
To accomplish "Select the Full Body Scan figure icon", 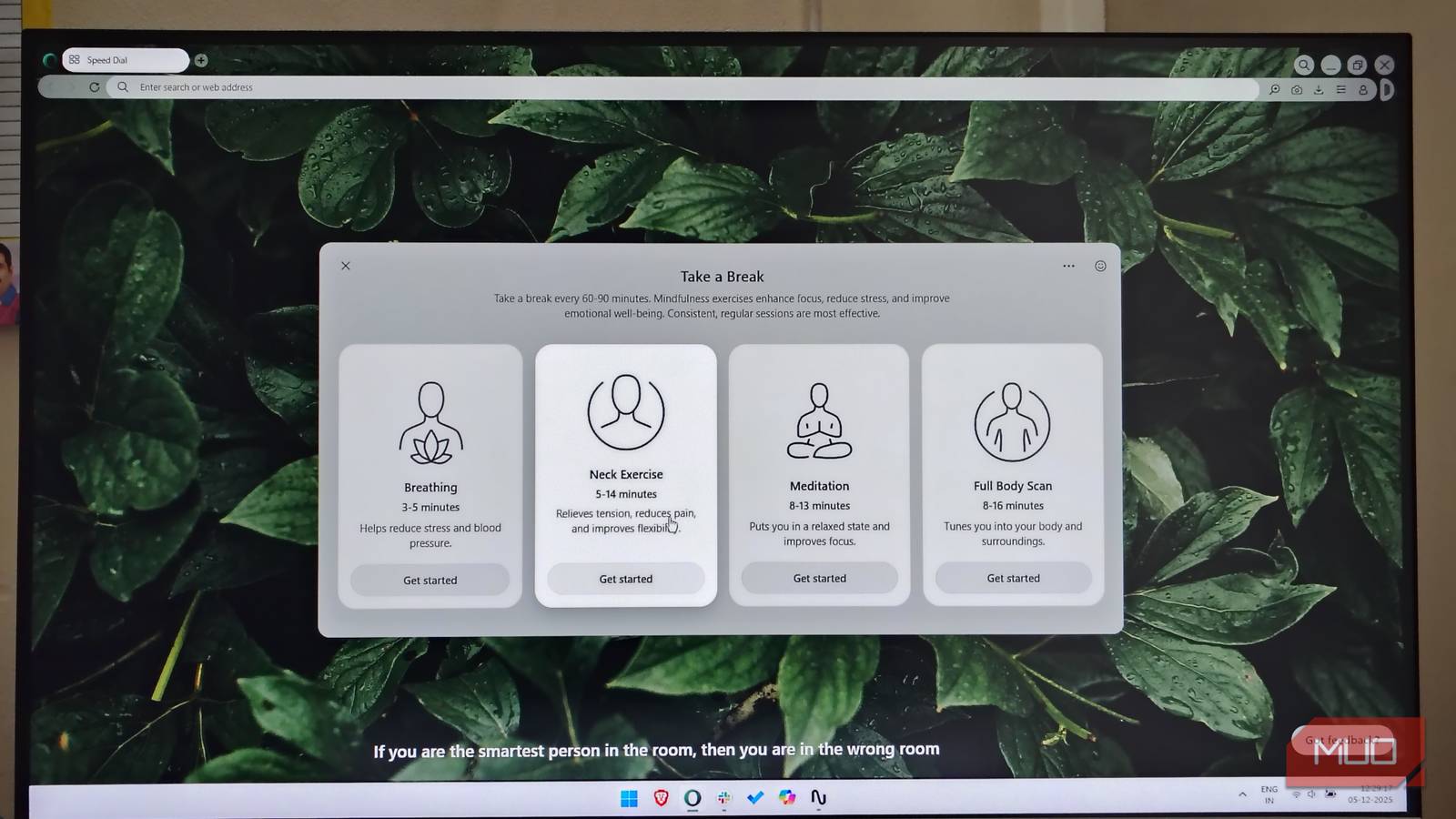I will point(1012,422).
